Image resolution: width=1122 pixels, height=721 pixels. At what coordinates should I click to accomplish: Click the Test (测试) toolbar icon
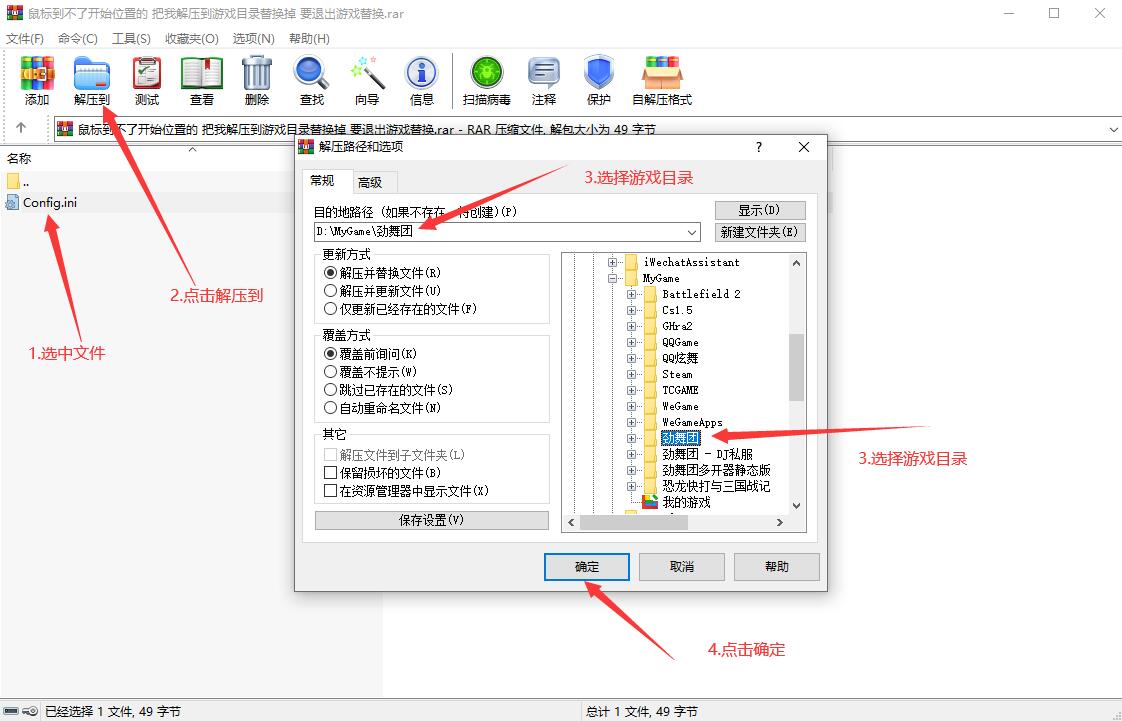(147, 80)
